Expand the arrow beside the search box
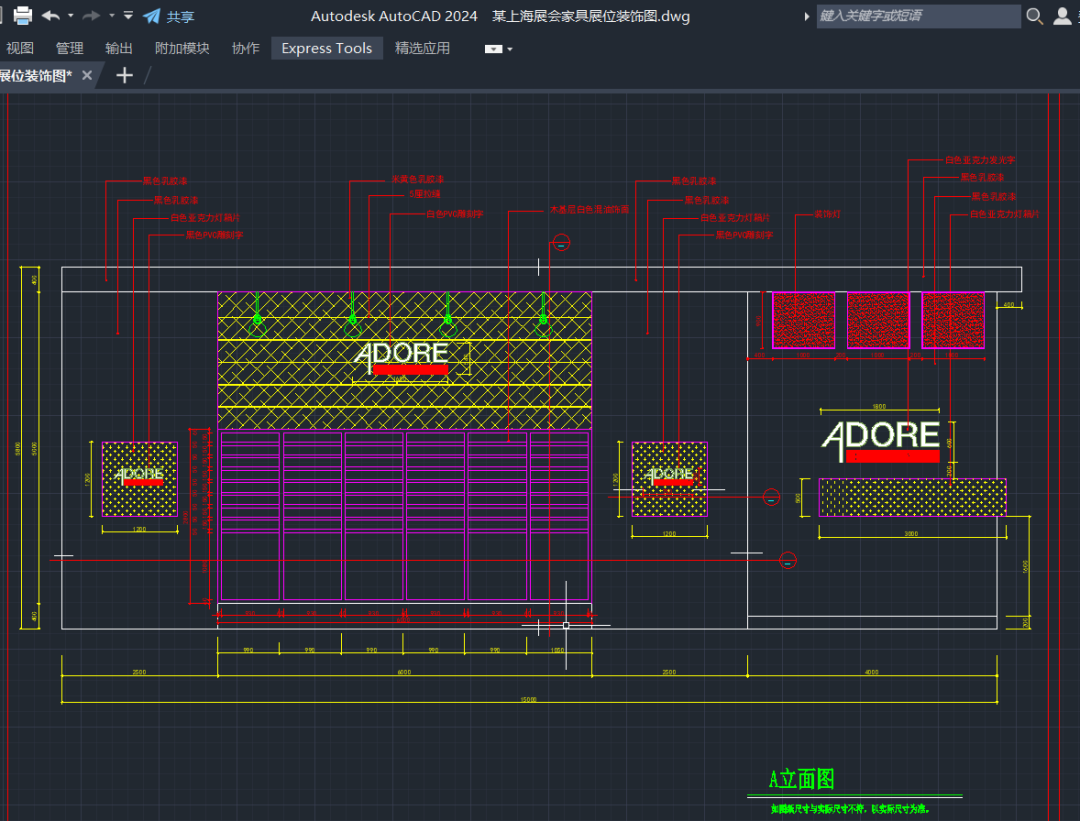 807,16
